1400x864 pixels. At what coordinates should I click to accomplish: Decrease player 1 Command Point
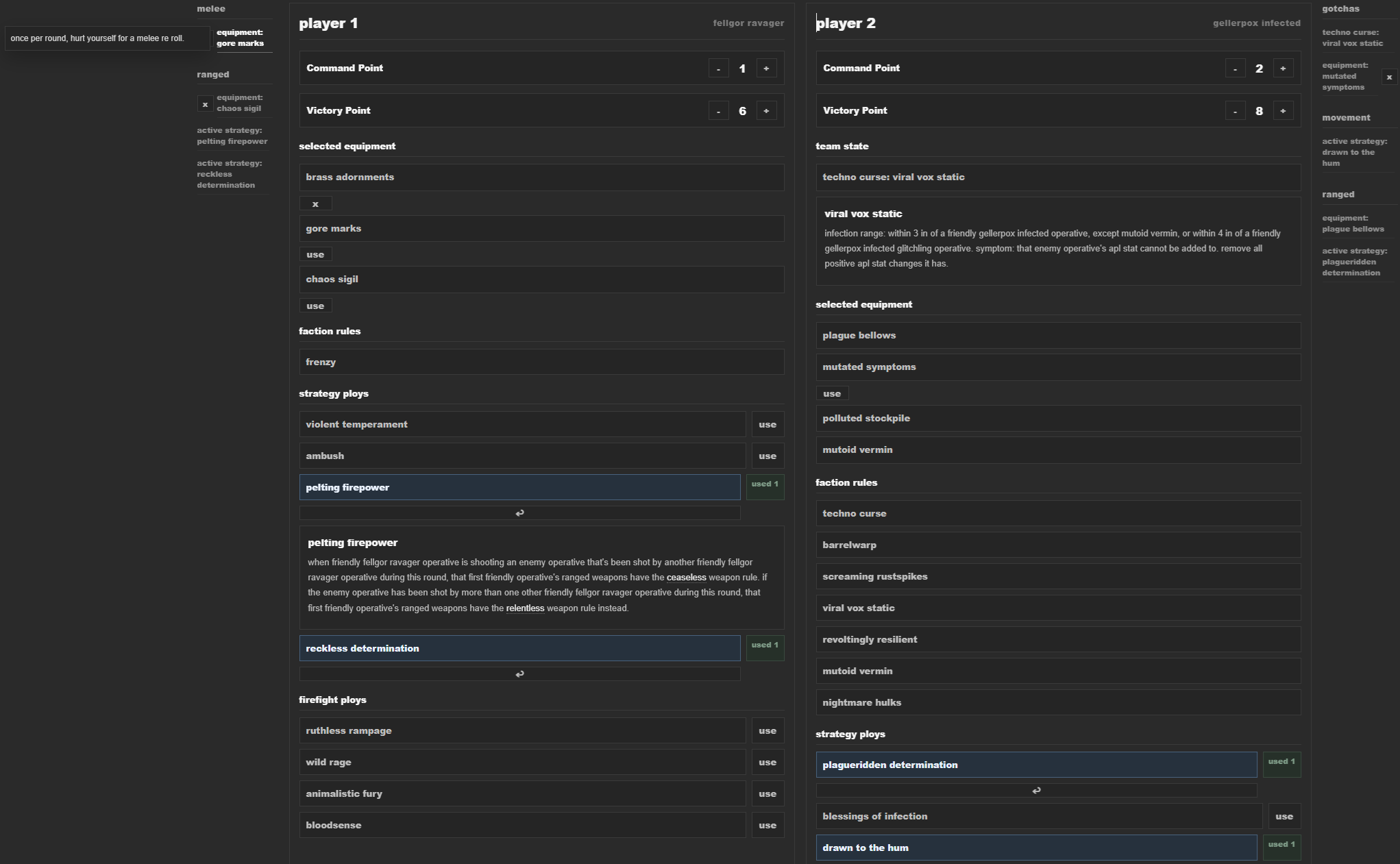click(718, 69)
